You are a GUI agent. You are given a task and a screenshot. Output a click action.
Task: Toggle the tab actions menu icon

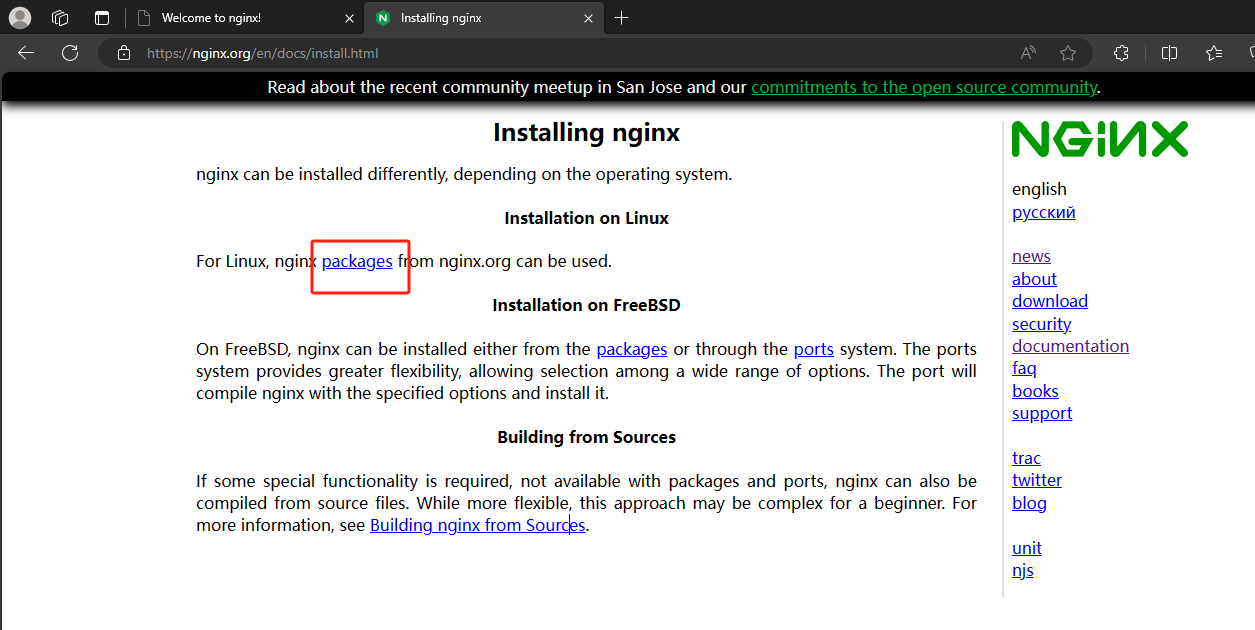point(102,17)
